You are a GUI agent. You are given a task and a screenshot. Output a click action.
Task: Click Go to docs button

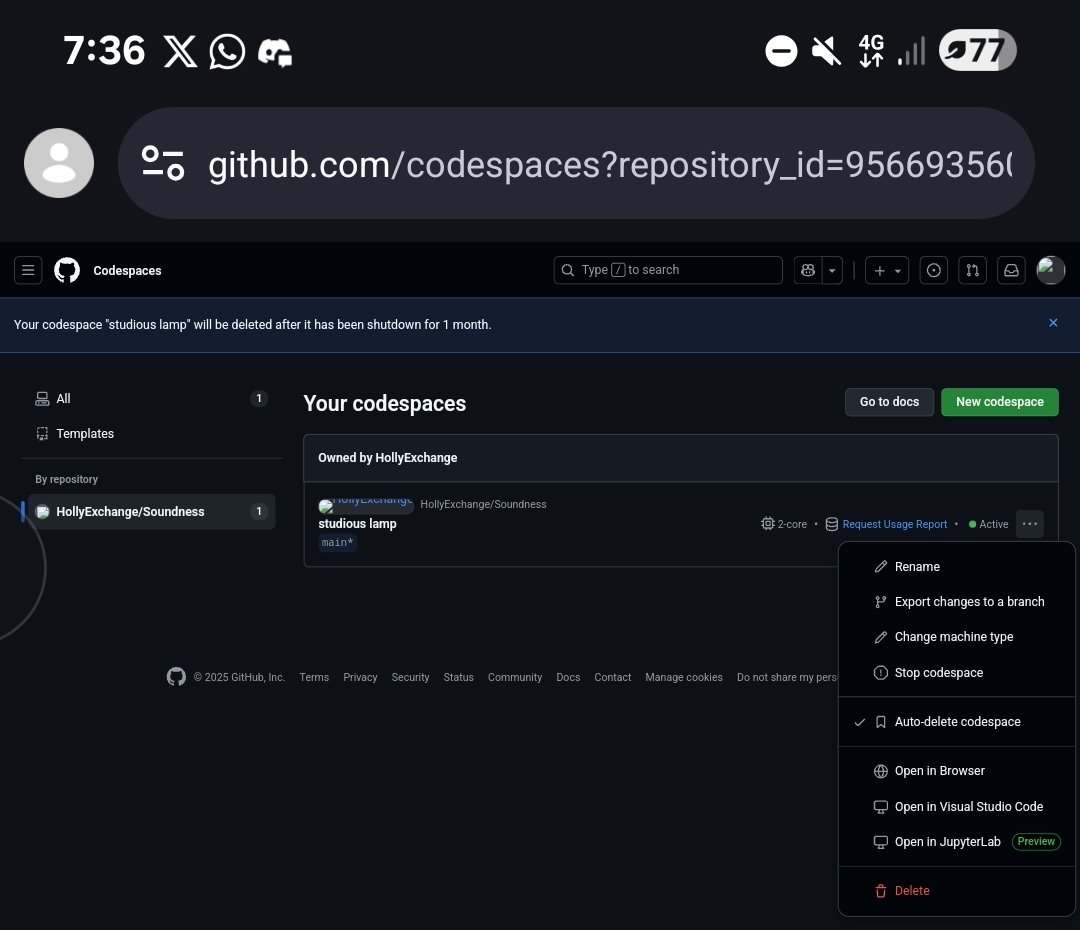click(x=889, y=402)
